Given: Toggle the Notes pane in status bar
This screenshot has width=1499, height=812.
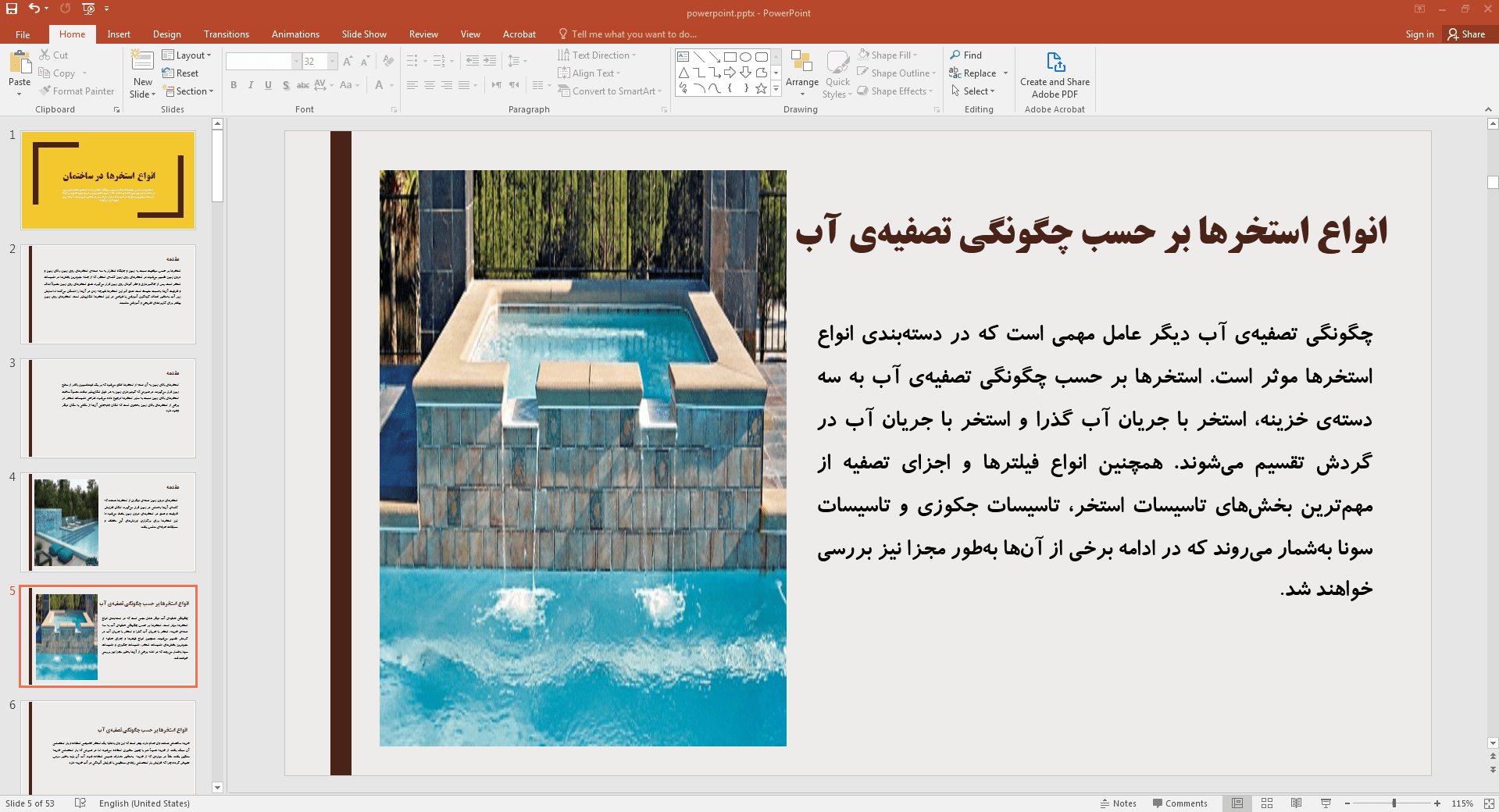Looking at the screenshot, I should [1118, 803].
